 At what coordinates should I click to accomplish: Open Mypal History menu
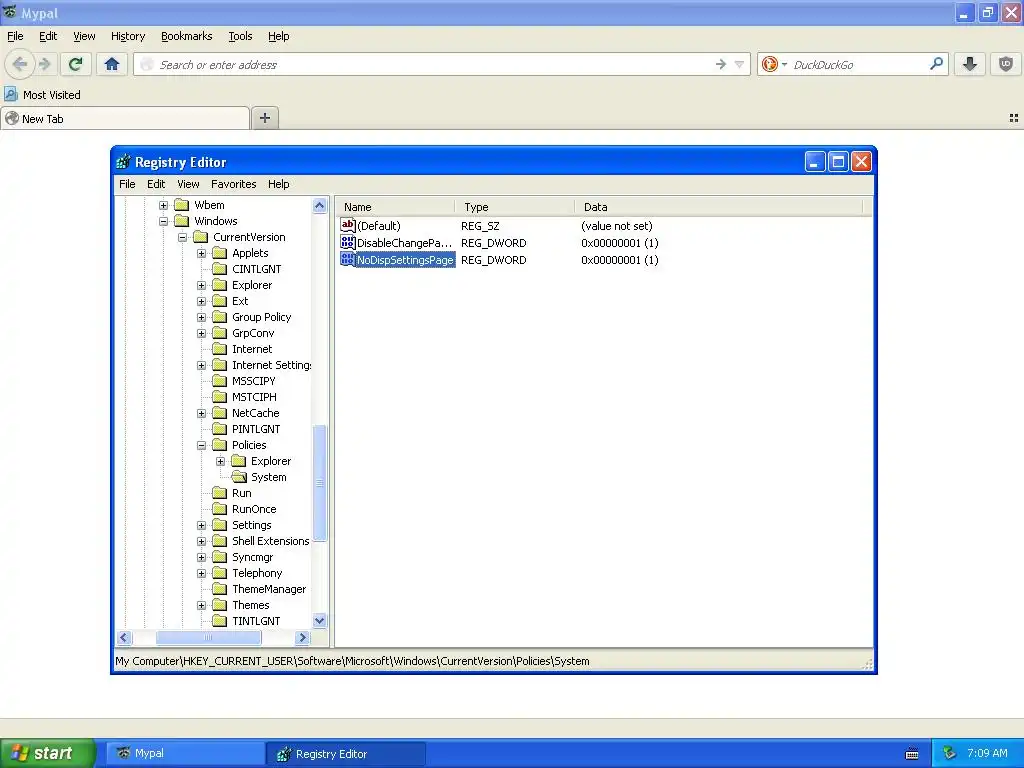point(127,36)
